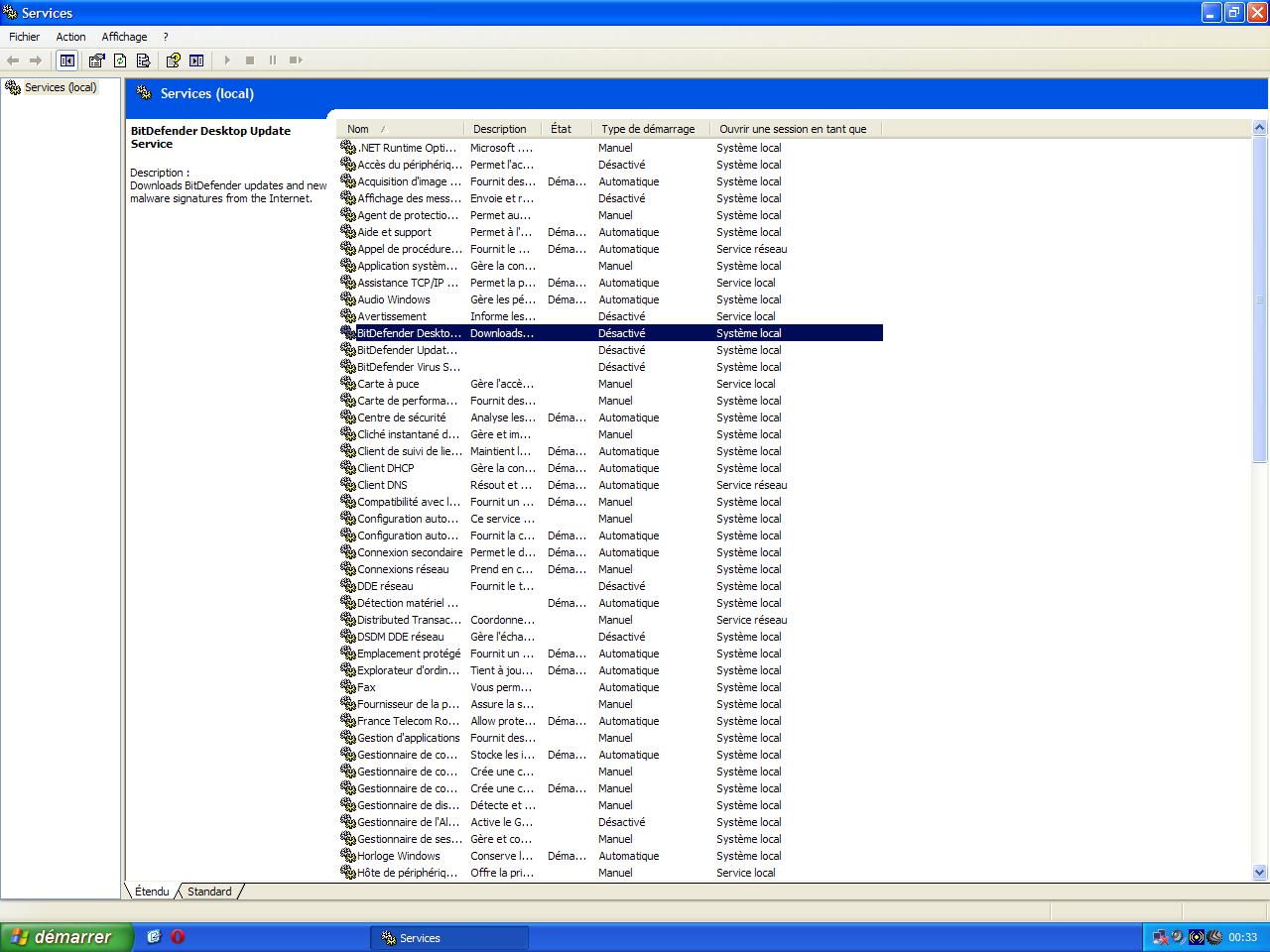Viewport: 1270px width, 952px height.
Task: Select the DSDM DDE réseau service
Action: pos(610,637)
